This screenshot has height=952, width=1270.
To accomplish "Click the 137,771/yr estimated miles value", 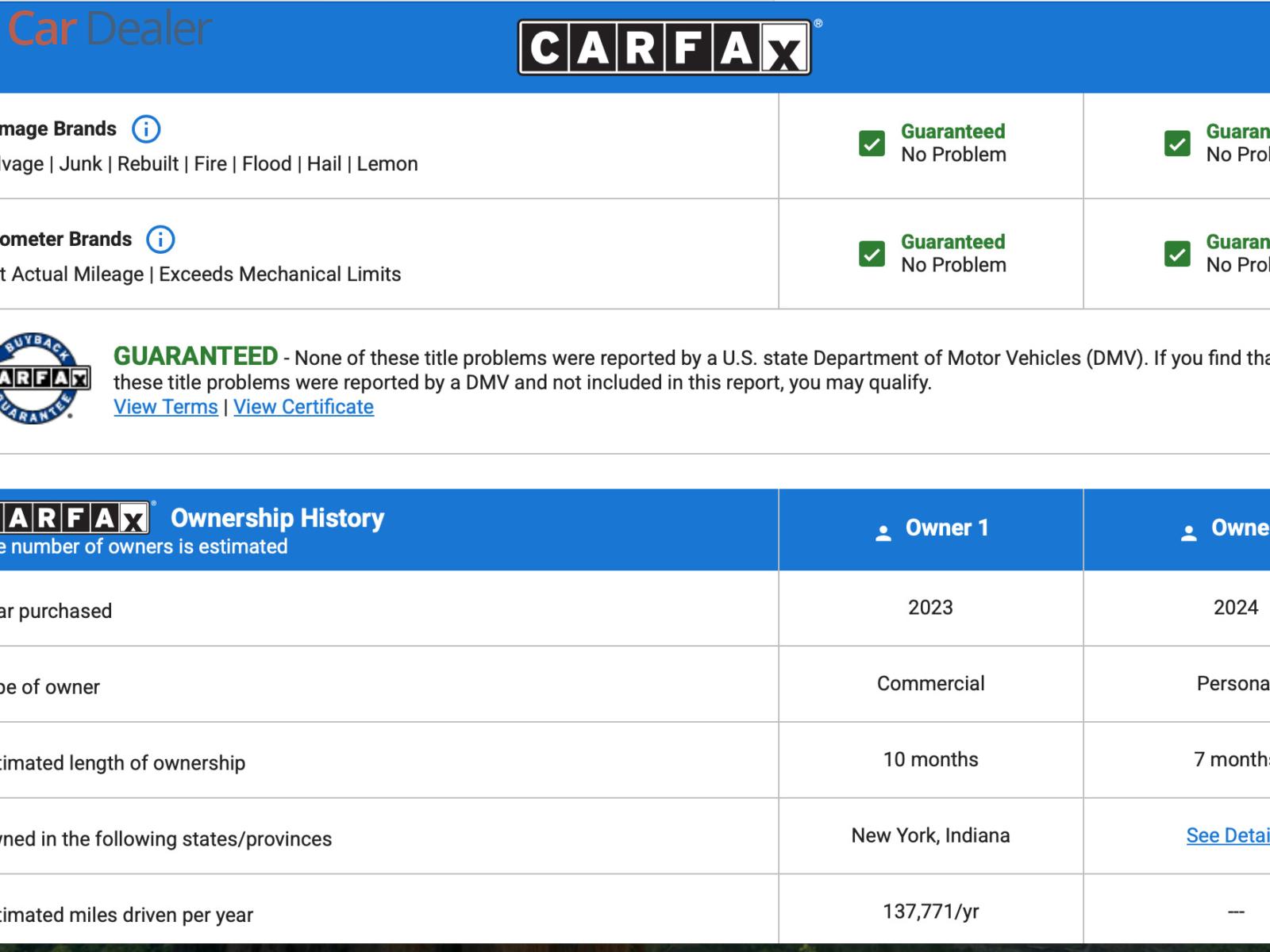I will pyautogui.click(x=930, y=912).
